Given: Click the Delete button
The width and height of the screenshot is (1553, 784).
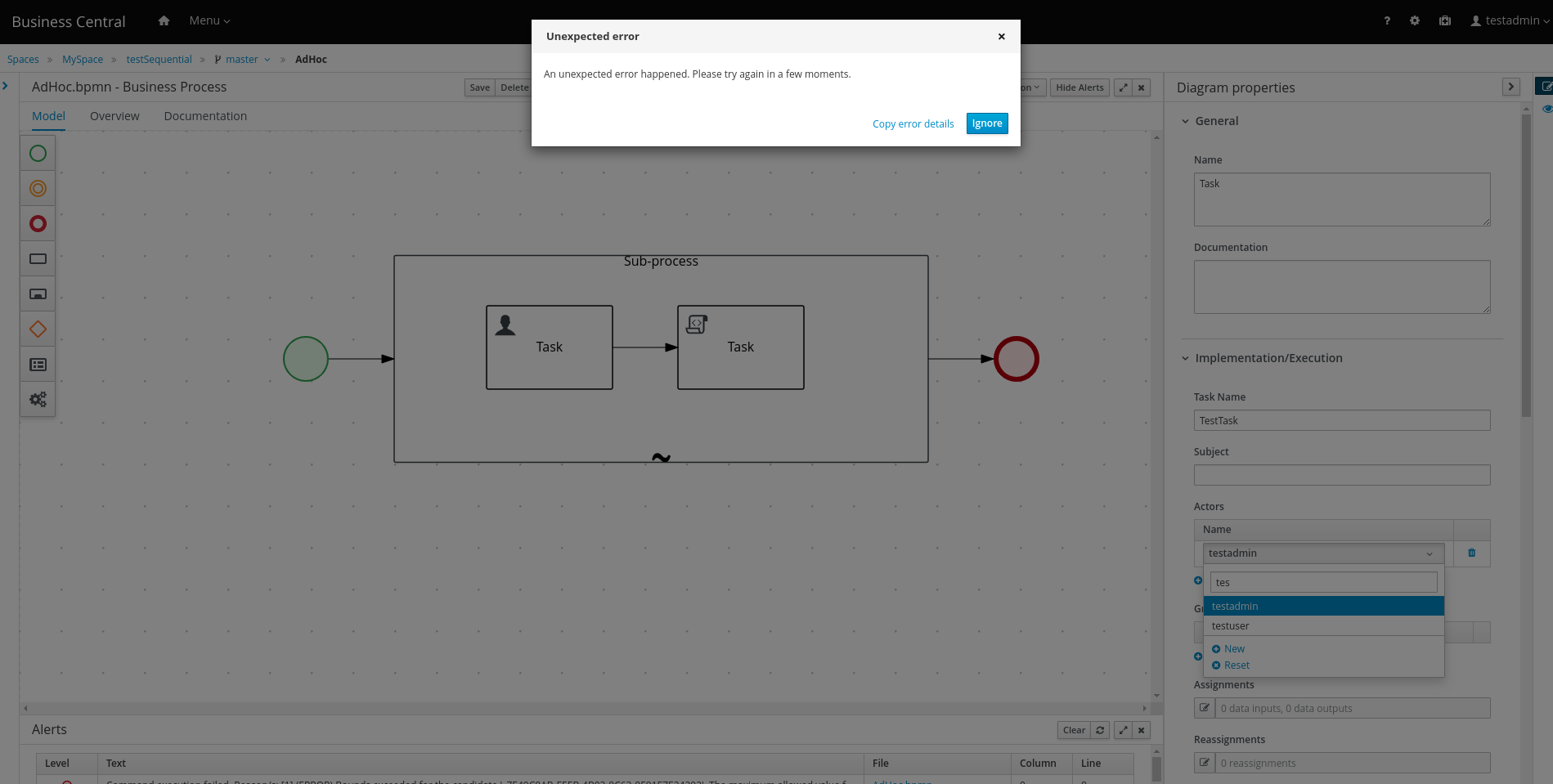Looking at the screenshot, I should click(514, 87).
